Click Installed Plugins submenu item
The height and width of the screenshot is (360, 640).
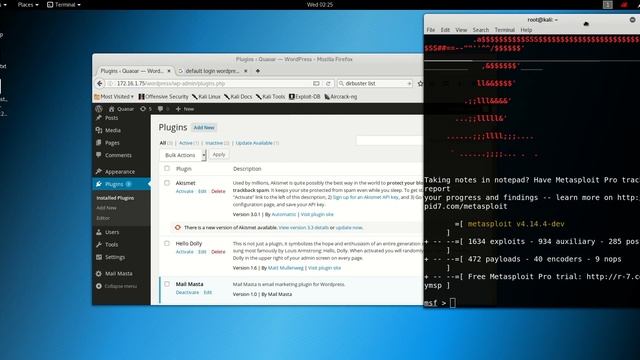click(115, 198)
